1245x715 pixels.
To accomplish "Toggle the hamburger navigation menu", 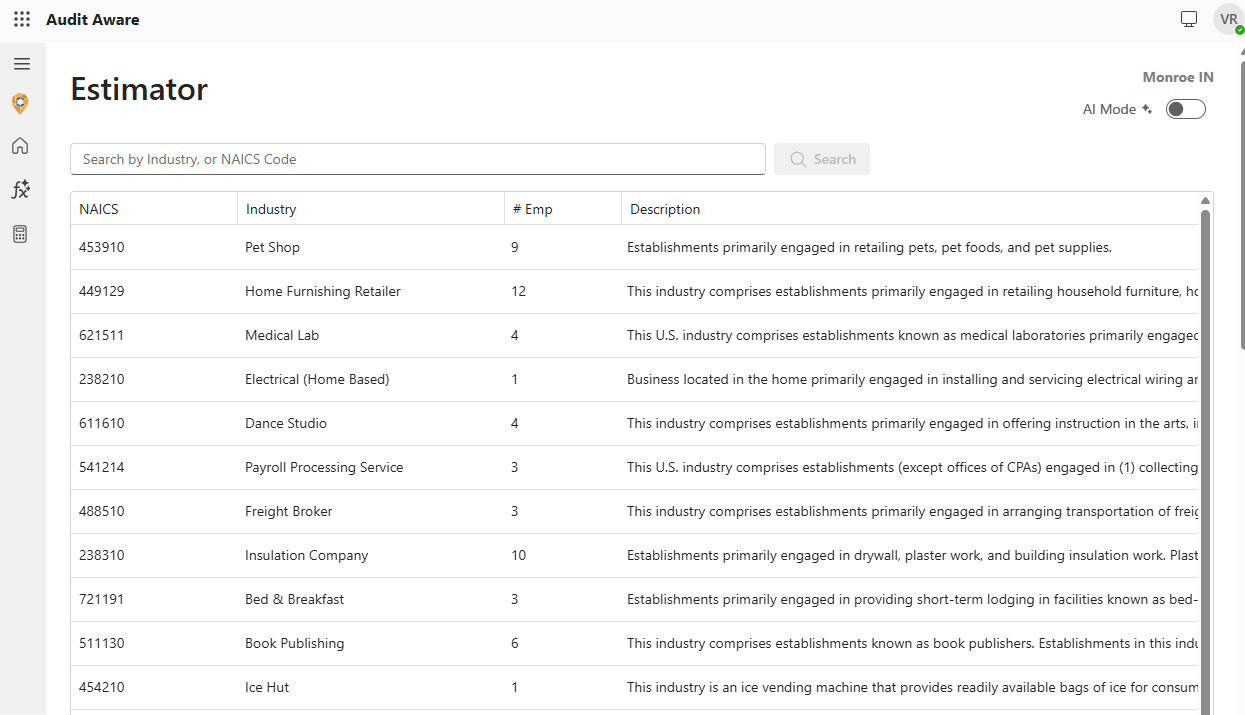I will click(x=22, y=64).
